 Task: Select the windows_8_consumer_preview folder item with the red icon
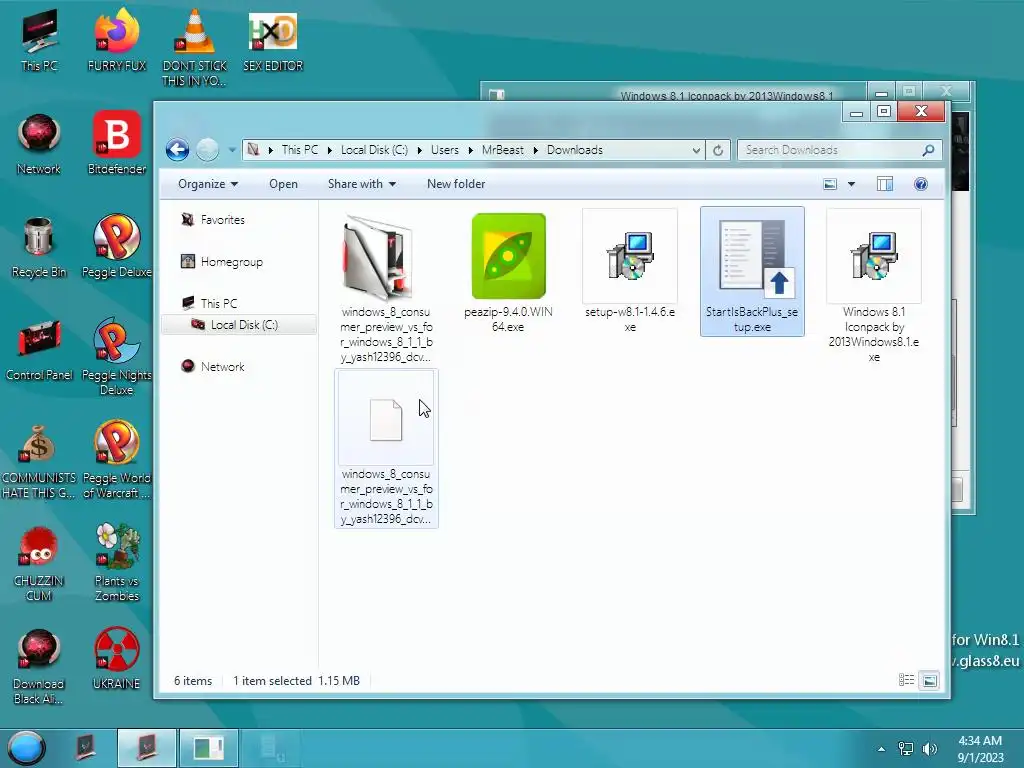click(x=386, y=287)
